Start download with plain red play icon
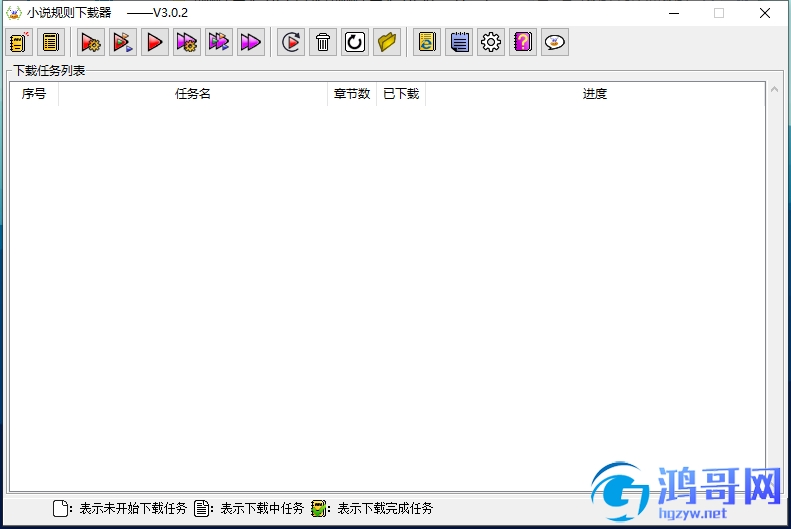The width and height of the screenshot is (791, 529). click(154, 42)
